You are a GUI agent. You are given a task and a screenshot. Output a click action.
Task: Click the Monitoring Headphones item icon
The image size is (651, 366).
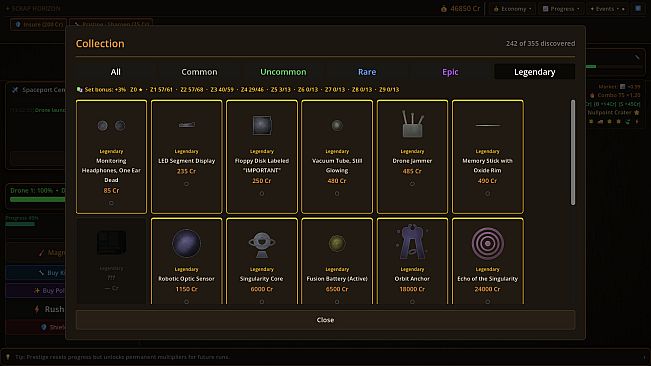(111, 125)
